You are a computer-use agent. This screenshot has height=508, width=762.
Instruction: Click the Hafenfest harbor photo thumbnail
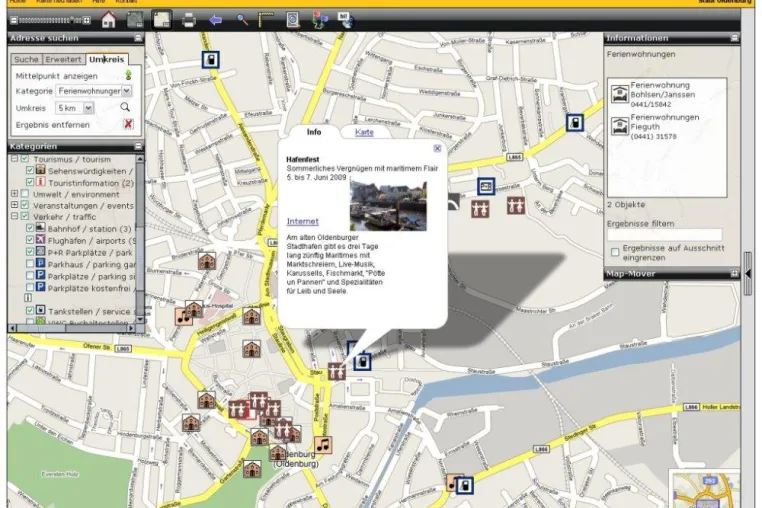[x=388, y=206]
